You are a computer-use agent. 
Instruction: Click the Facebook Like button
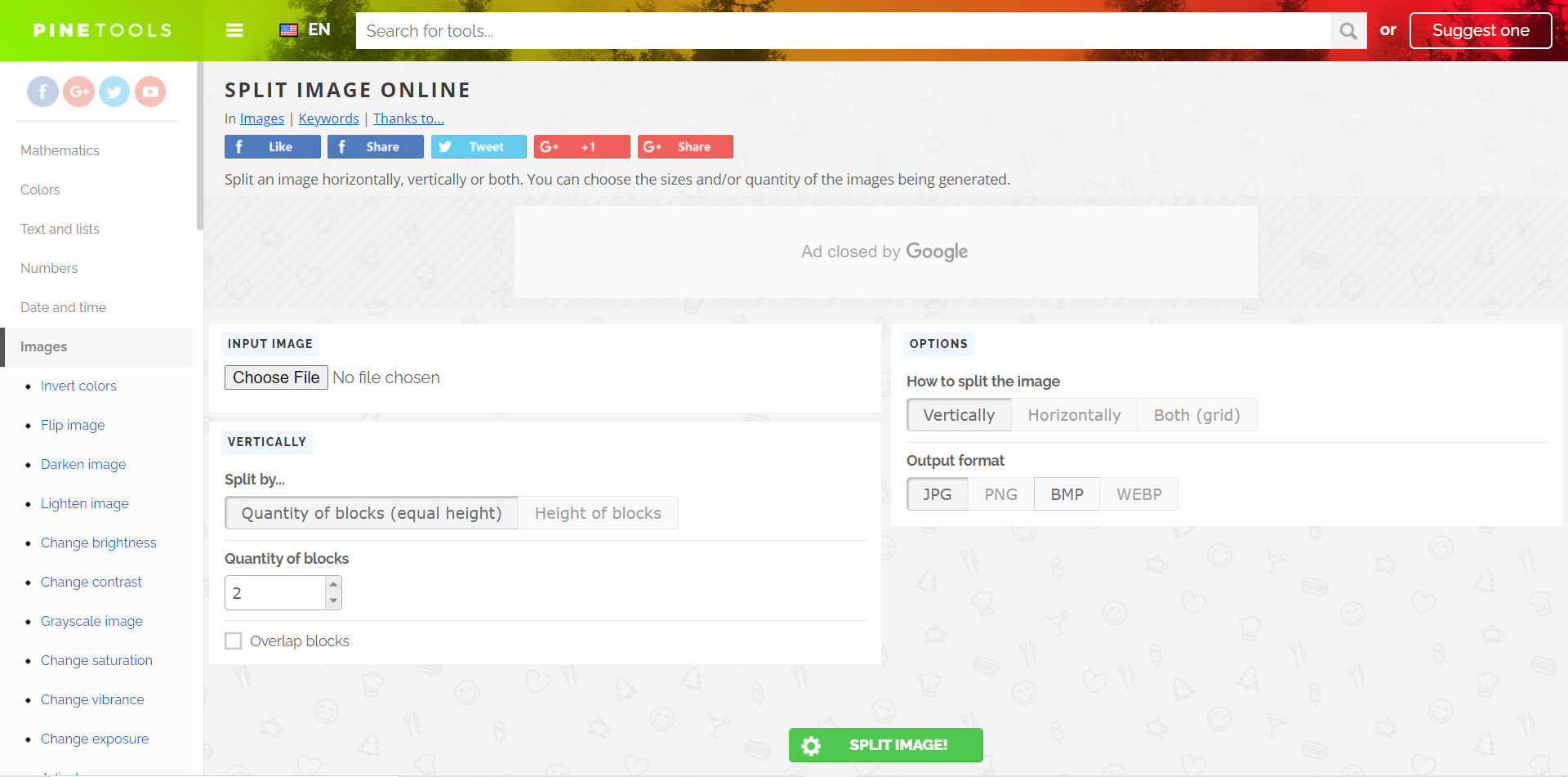pos(272,147)
